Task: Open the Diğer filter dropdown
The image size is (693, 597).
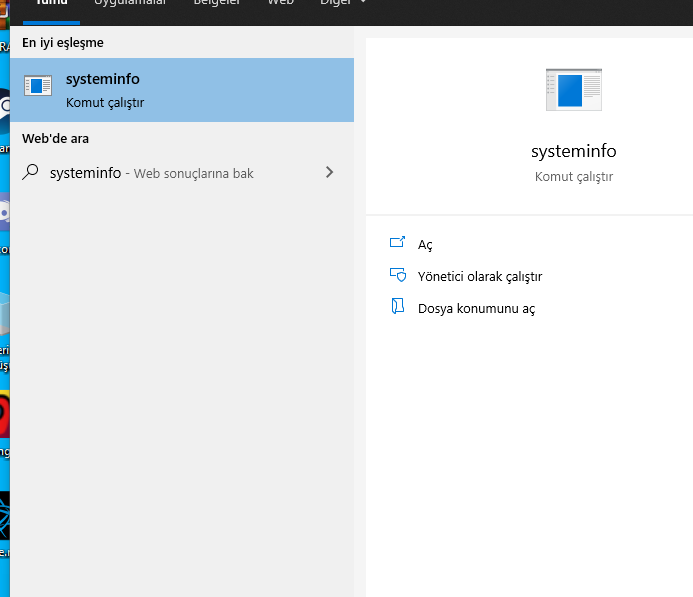Action: click(342, 4)
